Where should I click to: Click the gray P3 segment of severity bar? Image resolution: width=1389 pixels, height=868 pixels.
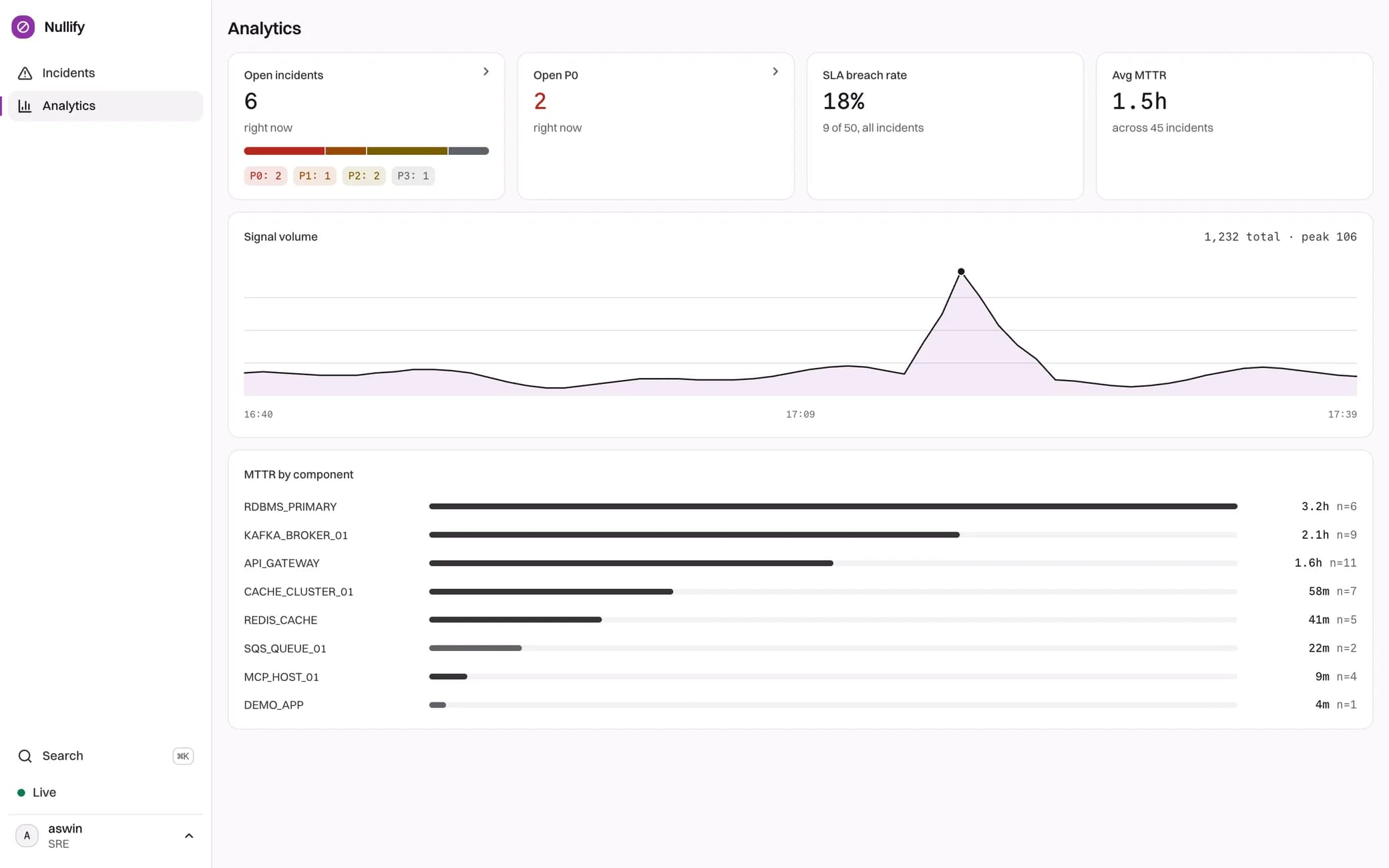point(469,151)
